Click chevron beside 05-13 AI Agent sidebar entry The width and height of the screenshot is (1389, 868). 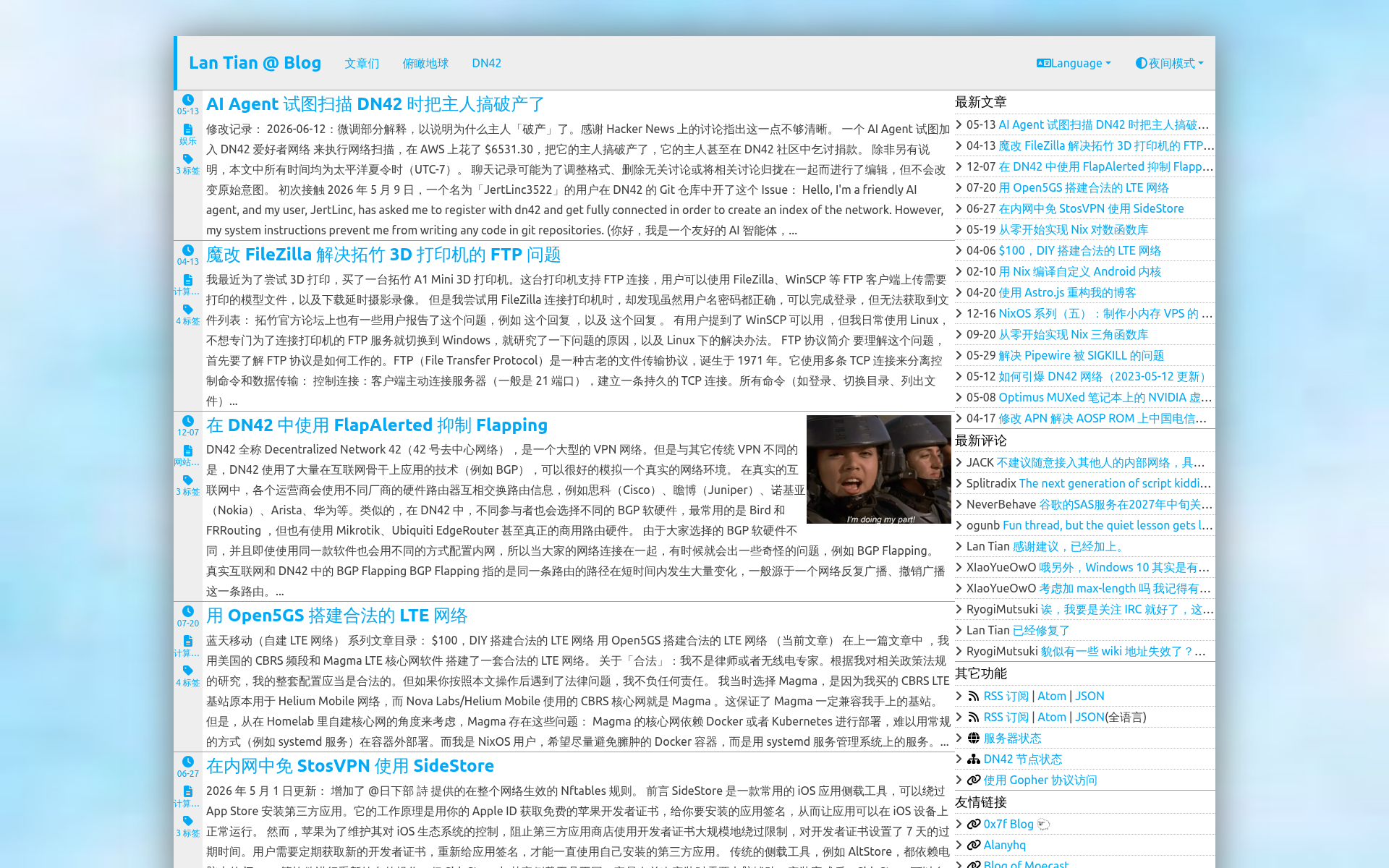[x=959, y=124]
